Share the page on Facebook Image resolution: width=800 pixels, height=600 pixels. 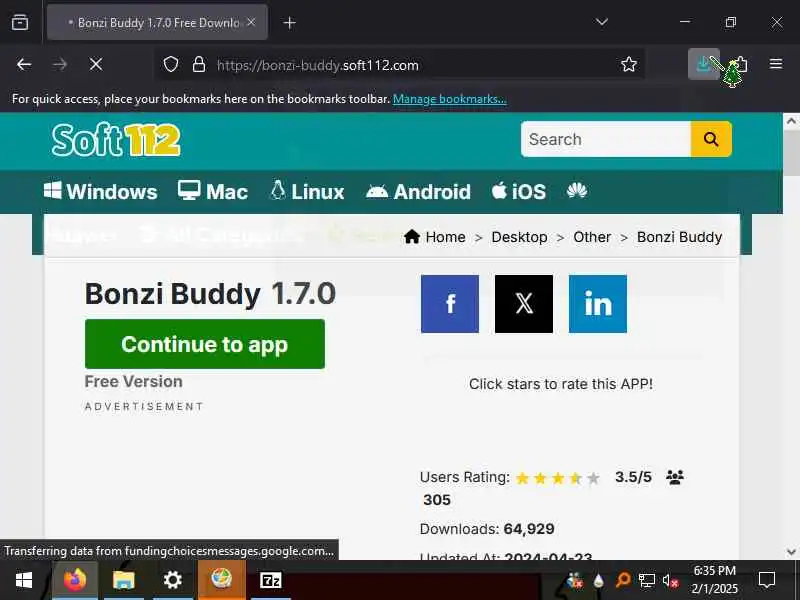(x=450, y=304)
